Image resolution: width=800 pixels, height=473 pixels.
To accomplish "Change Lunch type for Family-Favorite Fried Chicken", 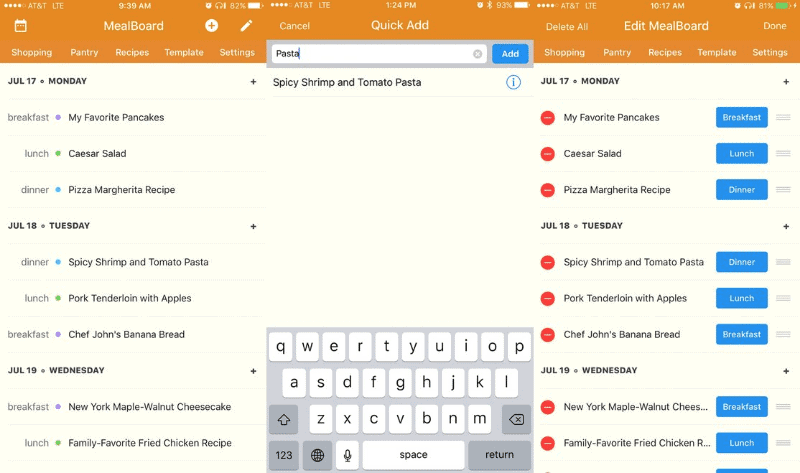I will pos(741,443).
